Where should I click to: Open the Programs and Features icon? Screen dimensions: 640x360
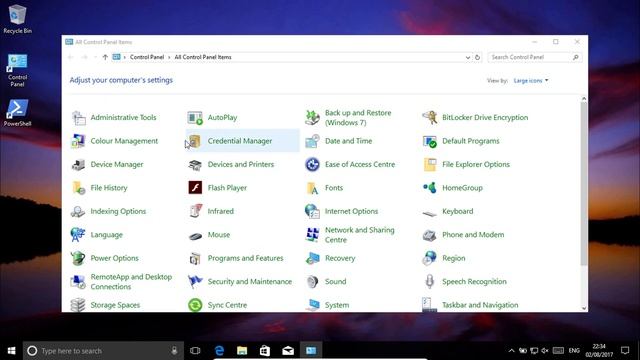pos(195,258)
